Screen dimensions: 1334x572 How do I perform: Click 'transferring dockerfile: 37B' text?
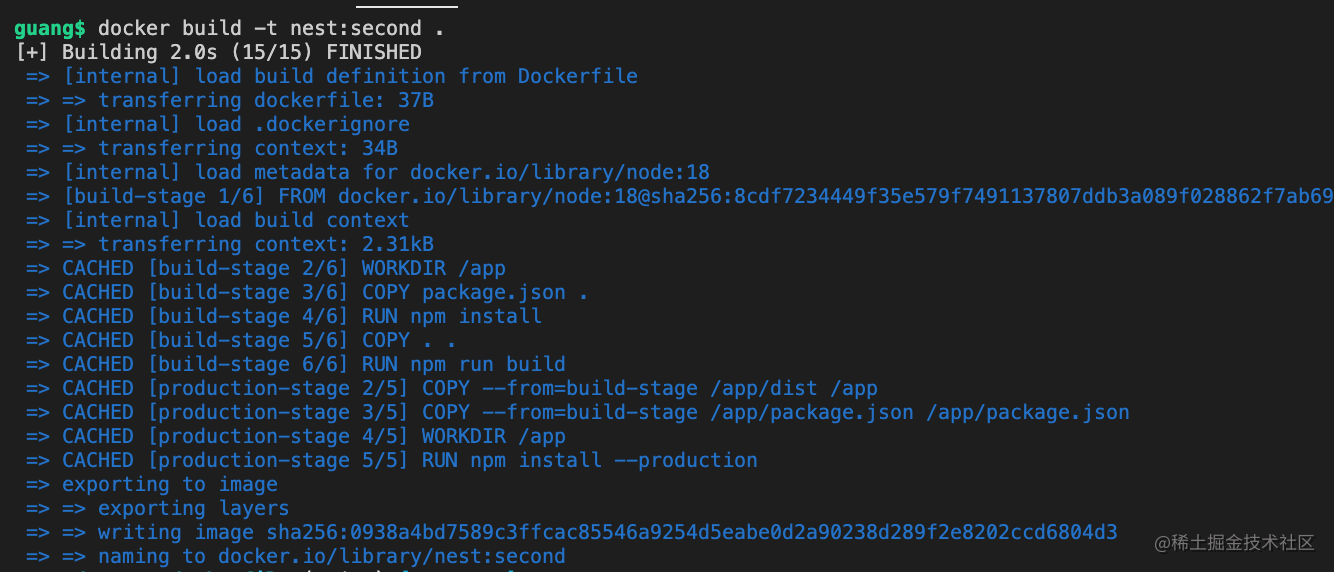265,100
